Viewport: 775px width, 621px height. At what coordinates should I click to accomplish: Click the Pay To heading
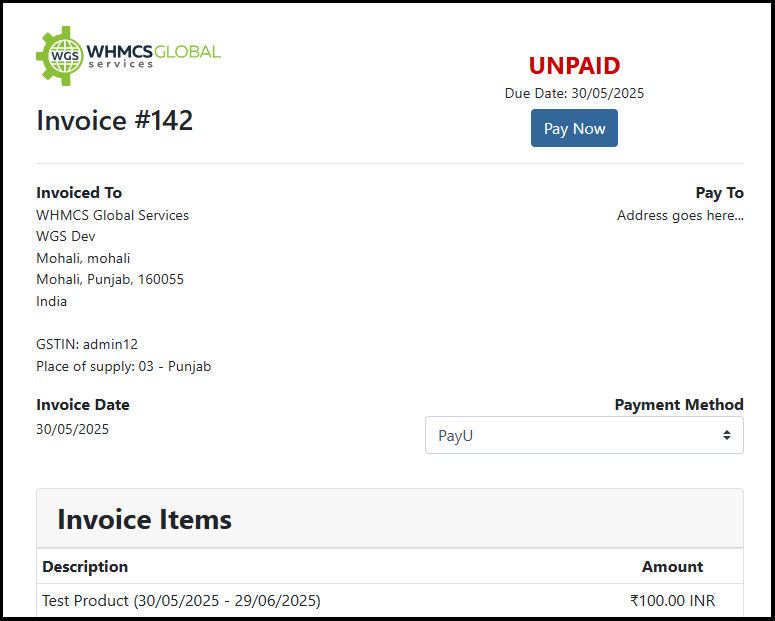pyautogui.click(x=719, y=192)
